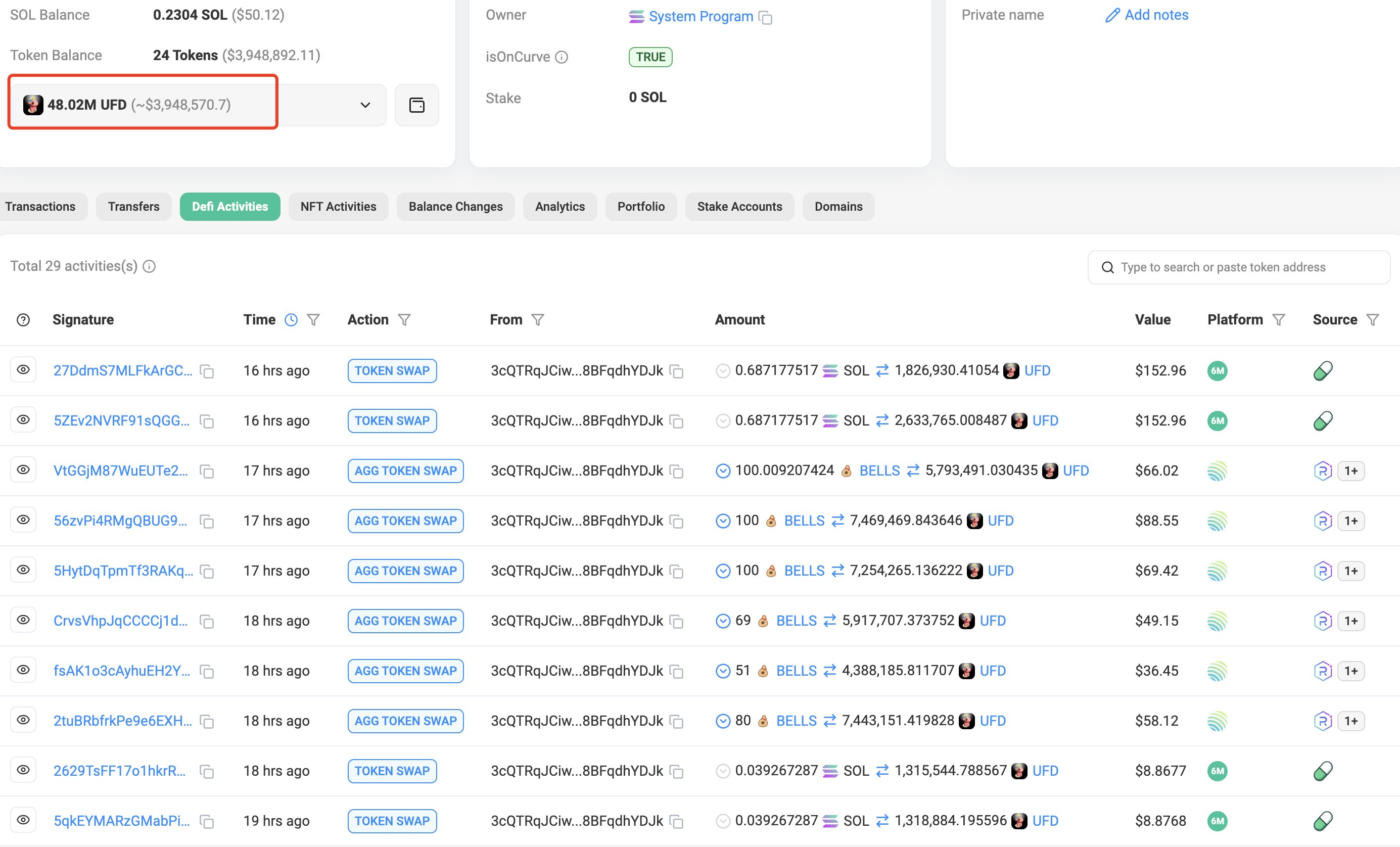The width and height of the screenshot is (1400, 847).
Task: Open the Signature column help icon
Action: click(23, 320)
